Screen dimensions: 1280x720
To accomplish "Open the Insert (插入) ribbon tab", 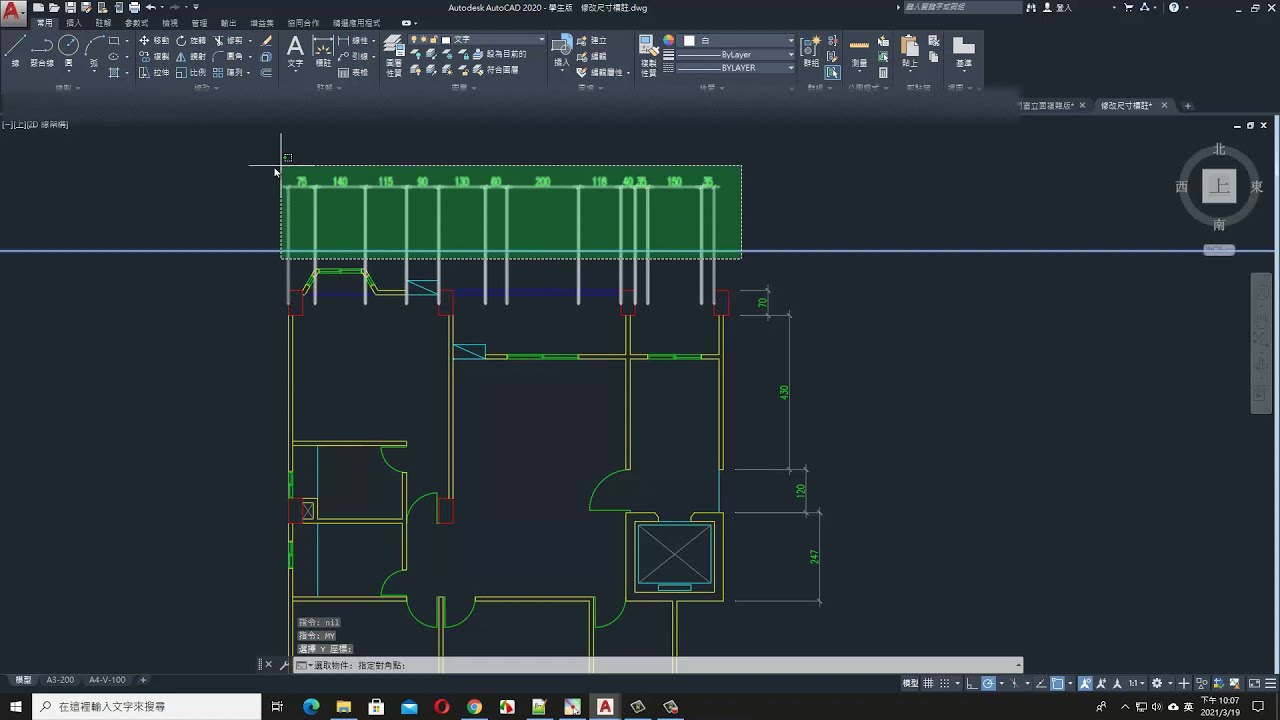I will tap(74, 22).
